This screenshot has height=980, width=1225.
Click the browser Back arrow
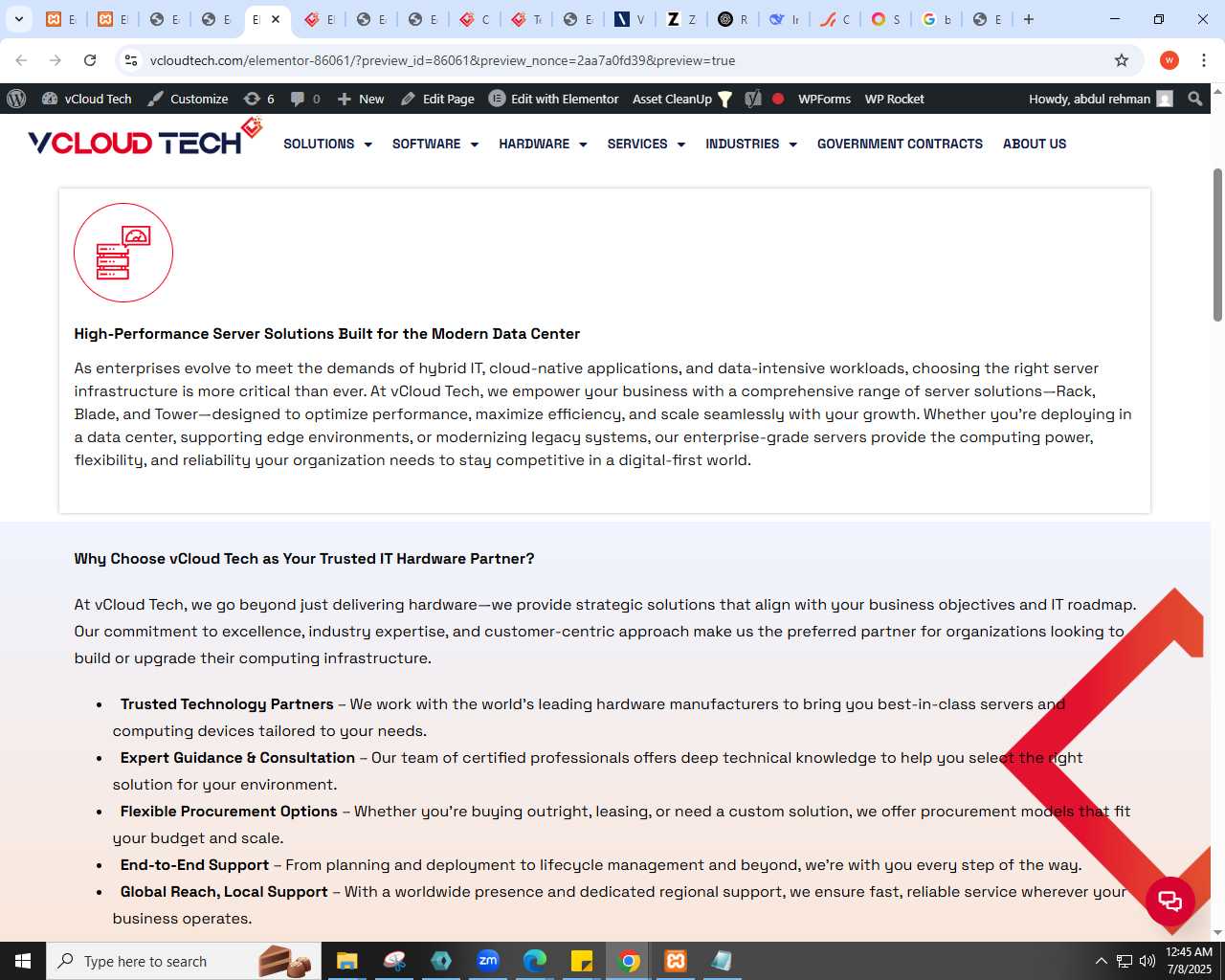[21, 60]
